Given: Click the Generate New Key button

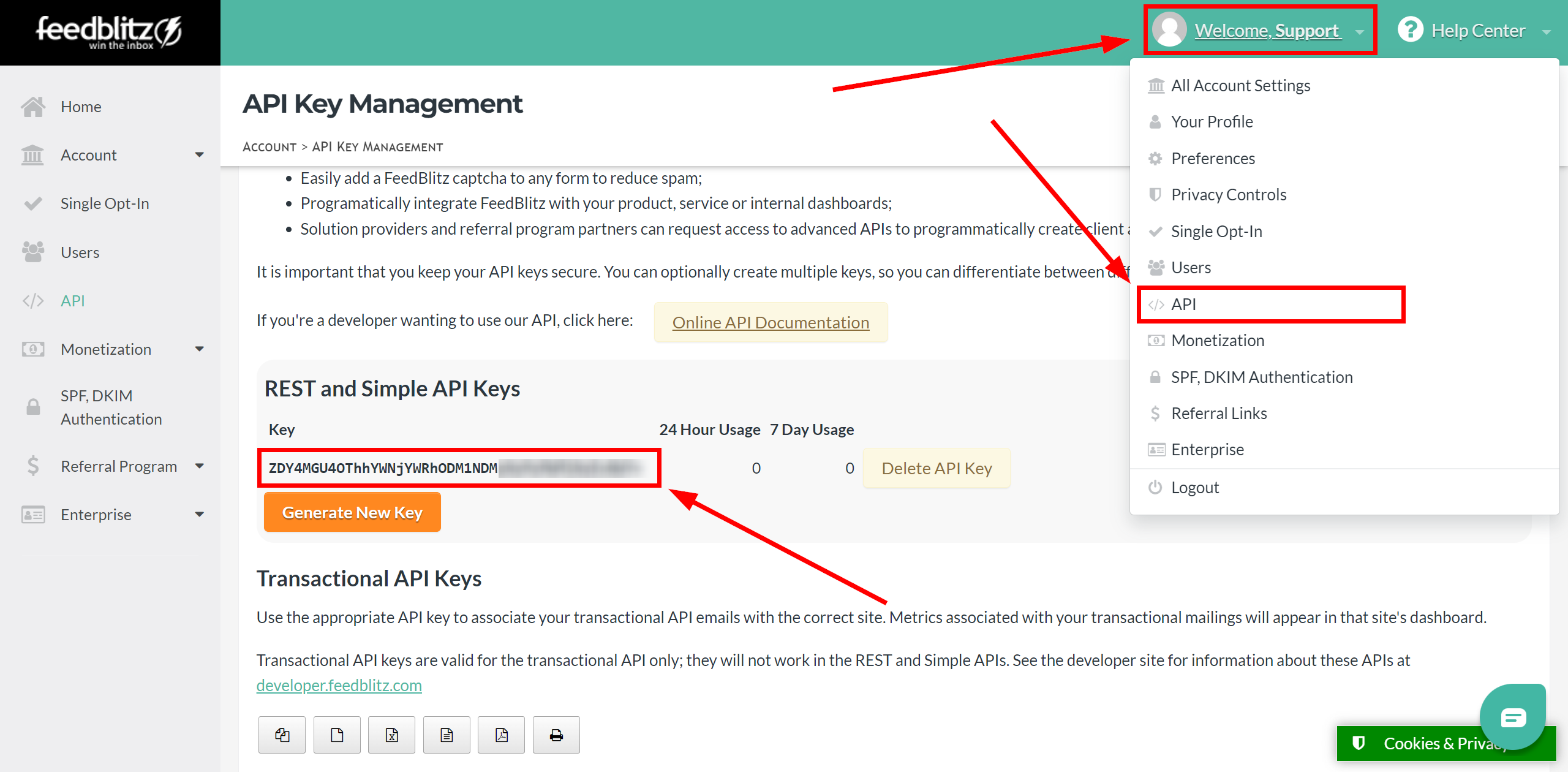Looking at the screenshot, I should click(x=352, y=512).
